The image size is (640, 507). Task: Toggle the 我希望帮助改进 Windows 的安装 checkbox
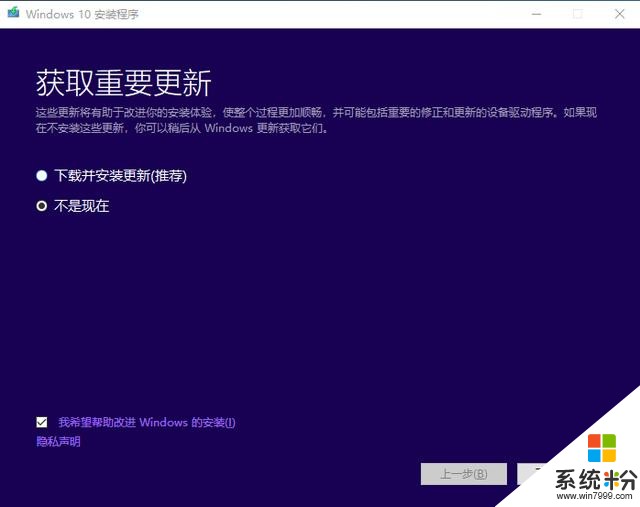pyautogui.click(x=42, y=422)
